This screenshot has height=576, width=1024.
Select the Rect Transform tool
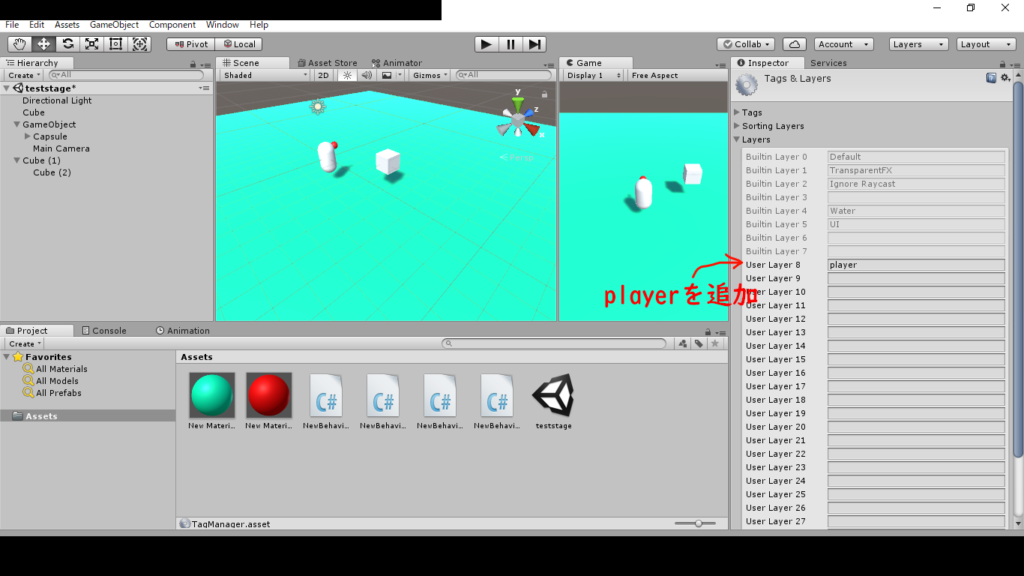click(x=116, y=44)
